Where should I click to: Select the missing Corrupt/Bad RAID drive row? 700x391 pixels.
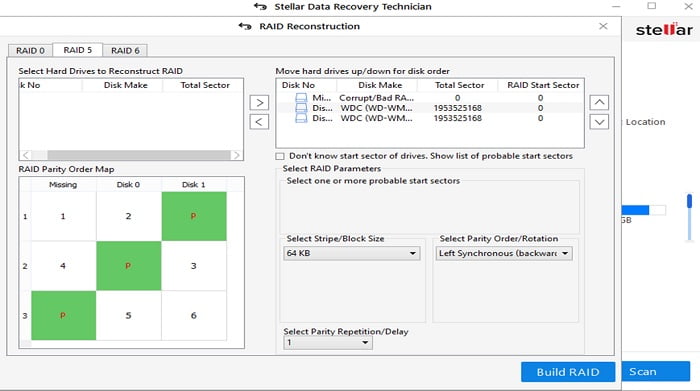point(429,98)
